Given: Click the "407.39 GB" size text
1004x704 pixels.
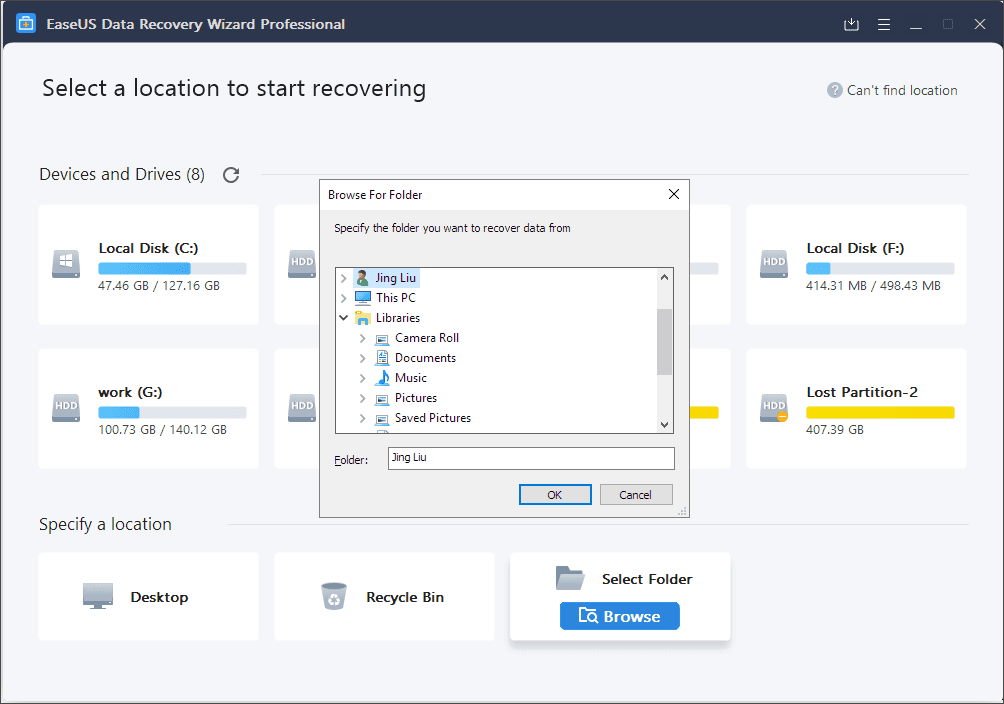Looking at the screenshot, I should [x=835, y=430].
